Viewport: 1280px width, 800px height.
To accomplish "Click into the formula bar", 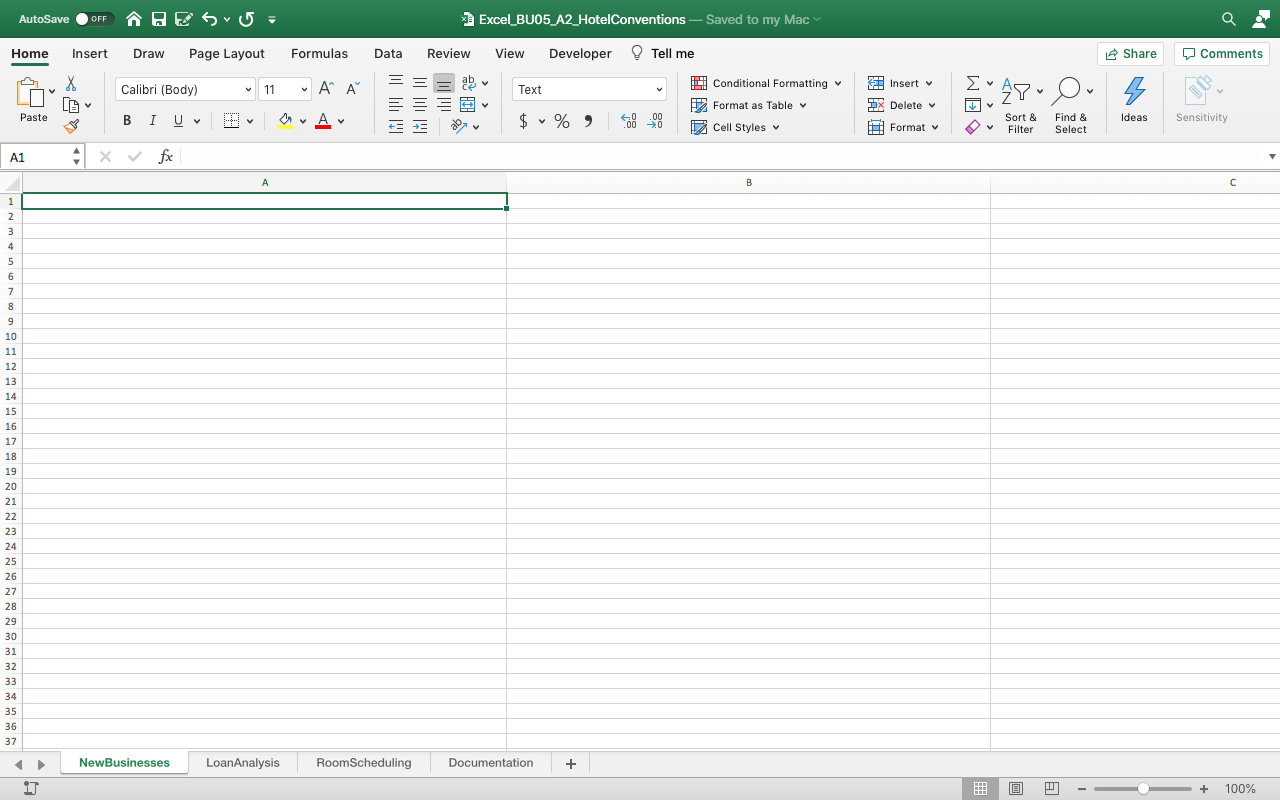I will (724, 157).
